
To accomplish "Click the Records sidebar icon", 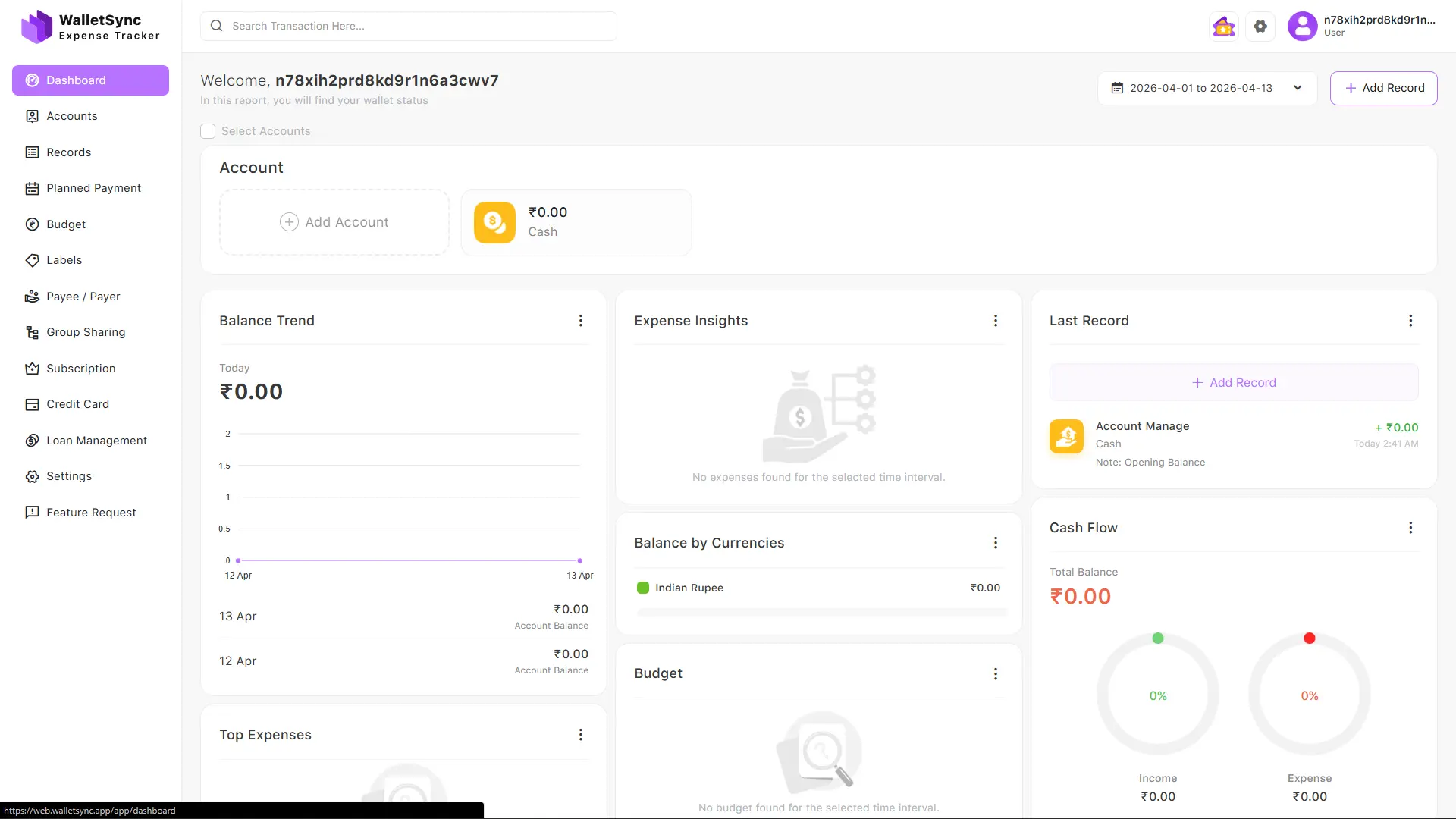I will [x=32, y=152].
